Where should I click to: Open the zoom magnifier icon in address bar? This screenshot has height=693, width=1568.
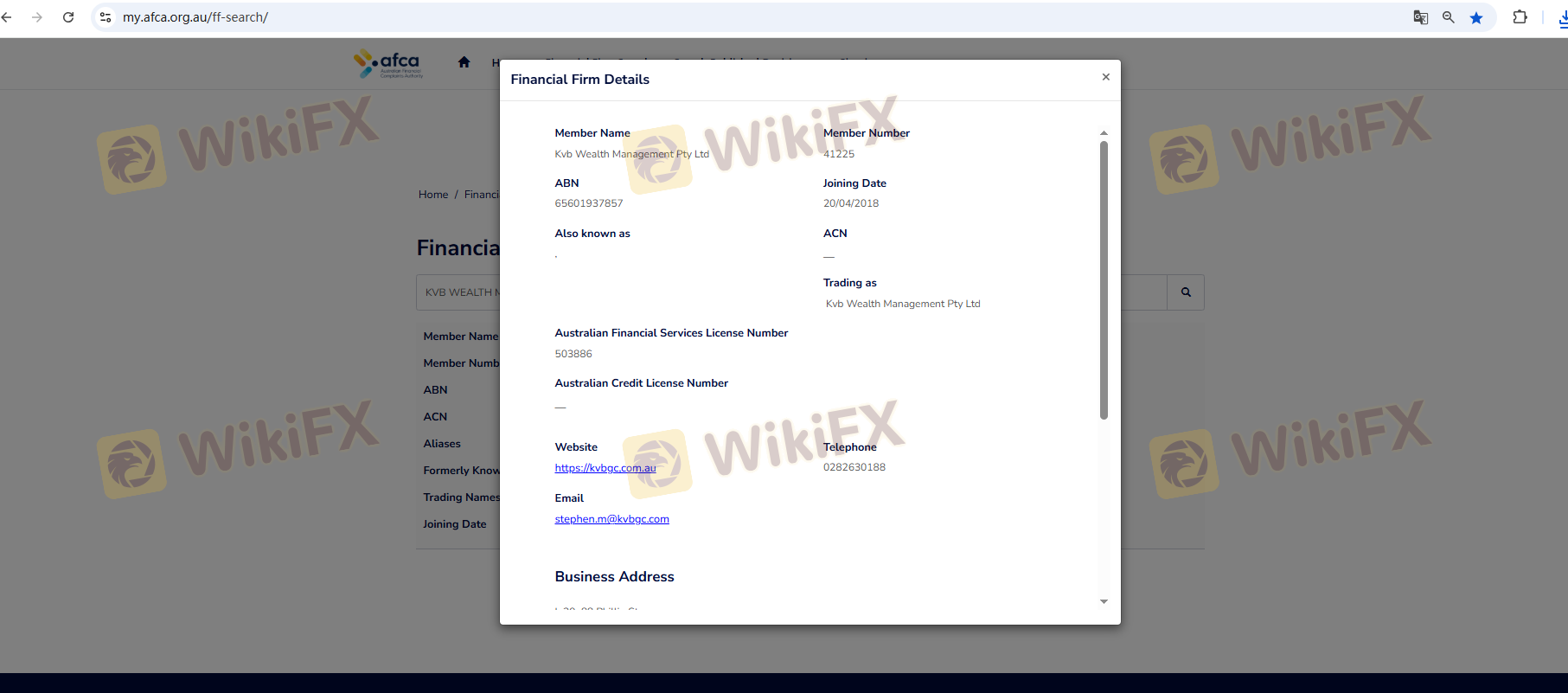click(x=1449, y=17)
